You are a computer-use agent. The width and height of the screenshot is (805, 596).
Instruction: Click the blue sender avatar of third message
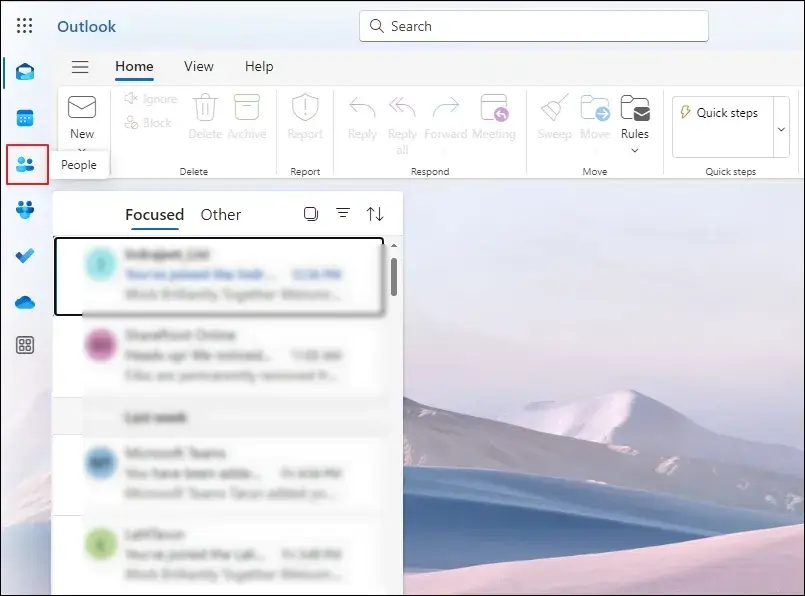(100, 463)
